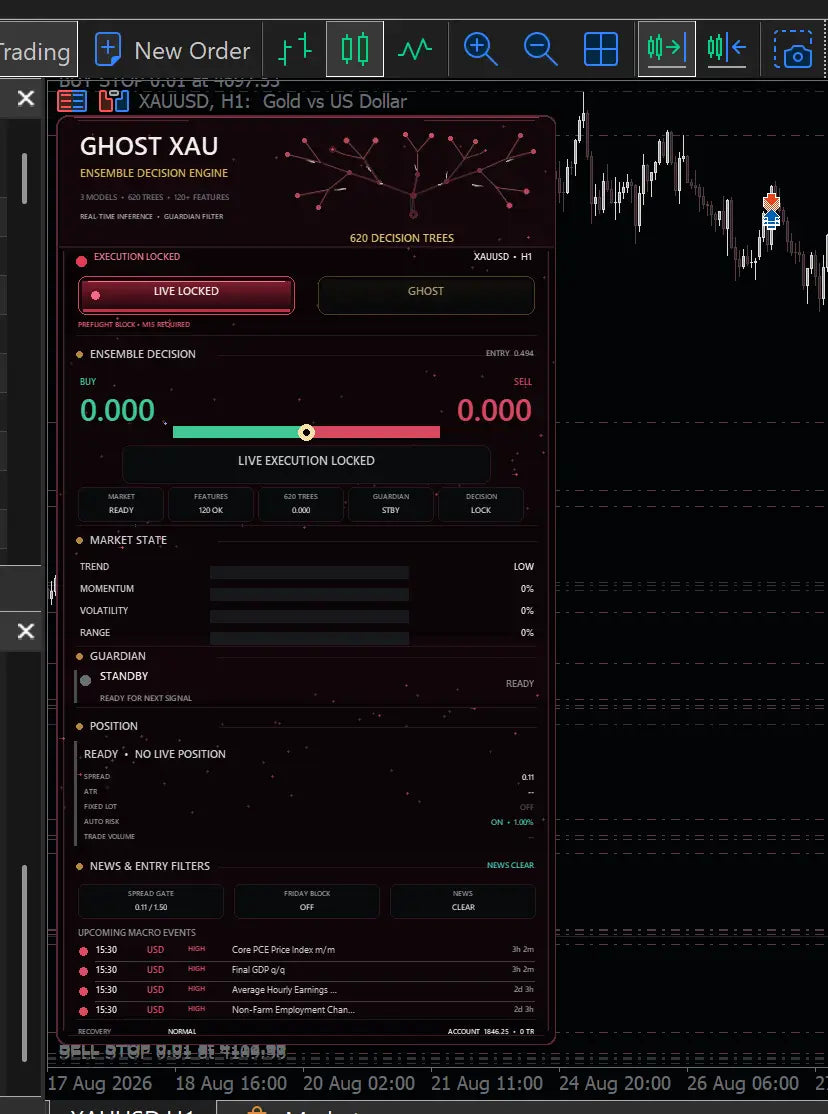Screen dimensions: 828x1114
Task: Click the VOLATILITY bar in Market State
Action: [309, 617]
